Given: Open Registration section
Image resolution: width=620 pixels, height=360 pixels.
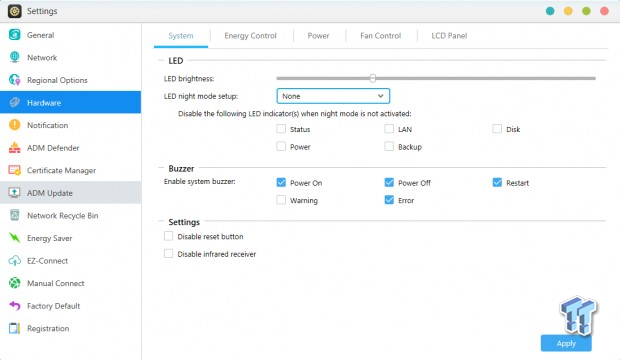Looking at the screenshot, I should pyautogui.click(x=70, y=328).
